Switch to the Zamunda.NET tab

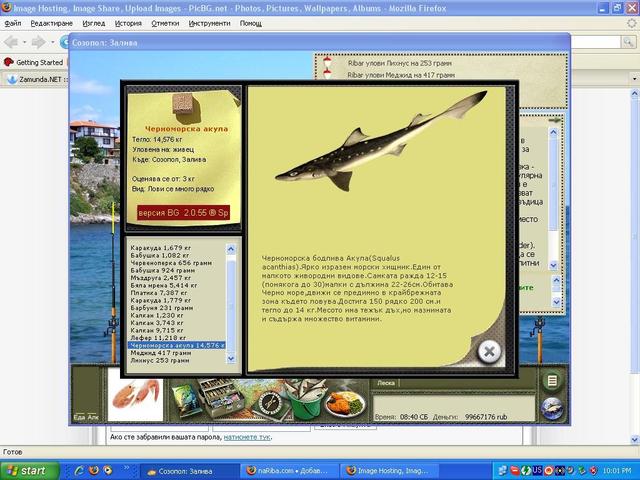click(x=36, y=79)
